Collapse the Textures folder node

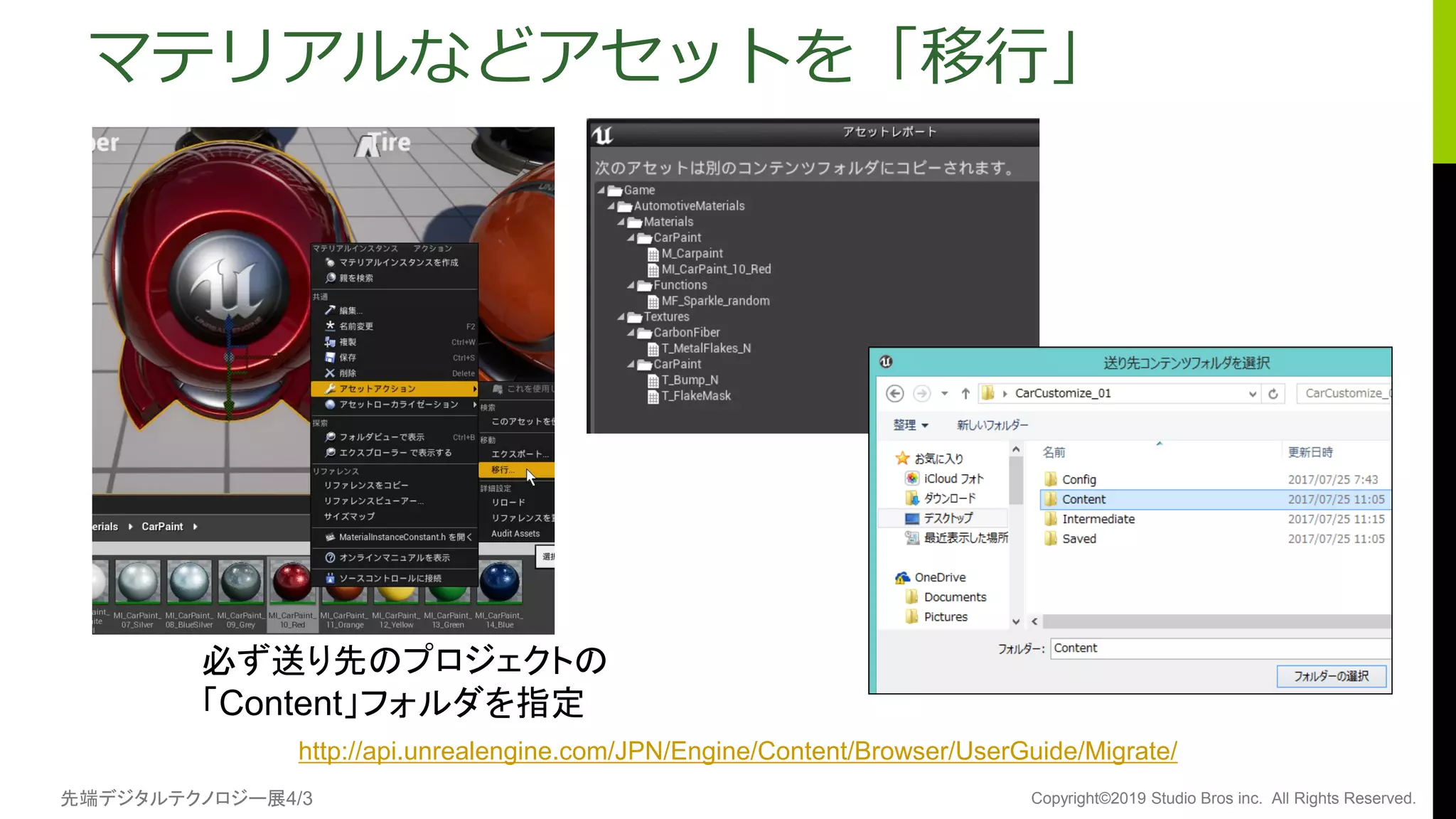pos(621,317)
